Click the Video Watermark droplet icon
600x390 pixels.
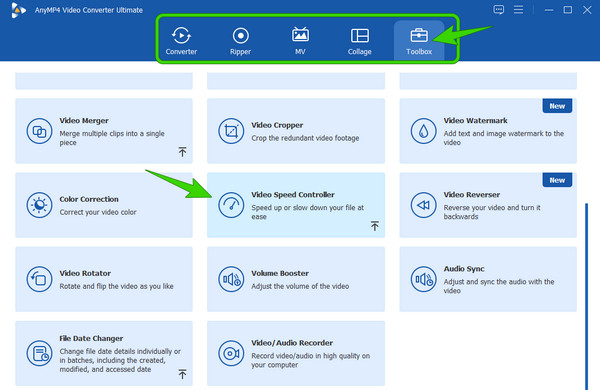click(x=423, y=131)
